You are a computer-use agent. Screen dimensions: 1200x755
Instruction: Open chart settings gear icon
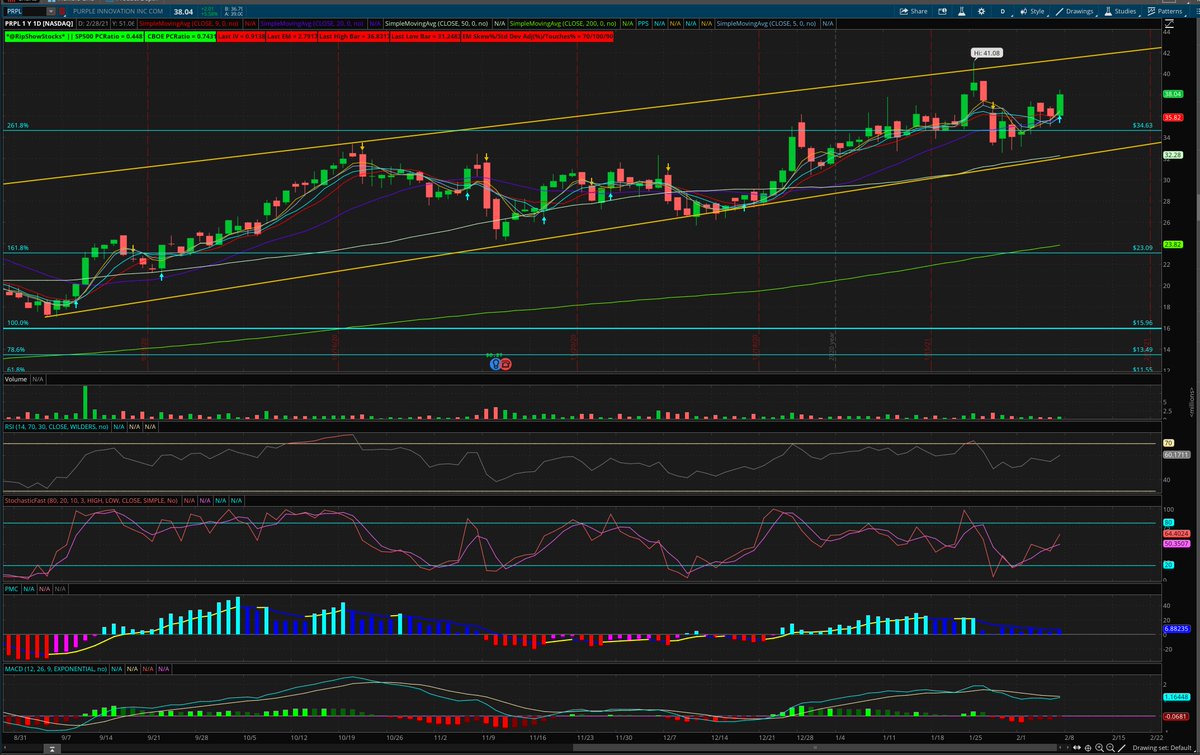[x=981, y=11]
